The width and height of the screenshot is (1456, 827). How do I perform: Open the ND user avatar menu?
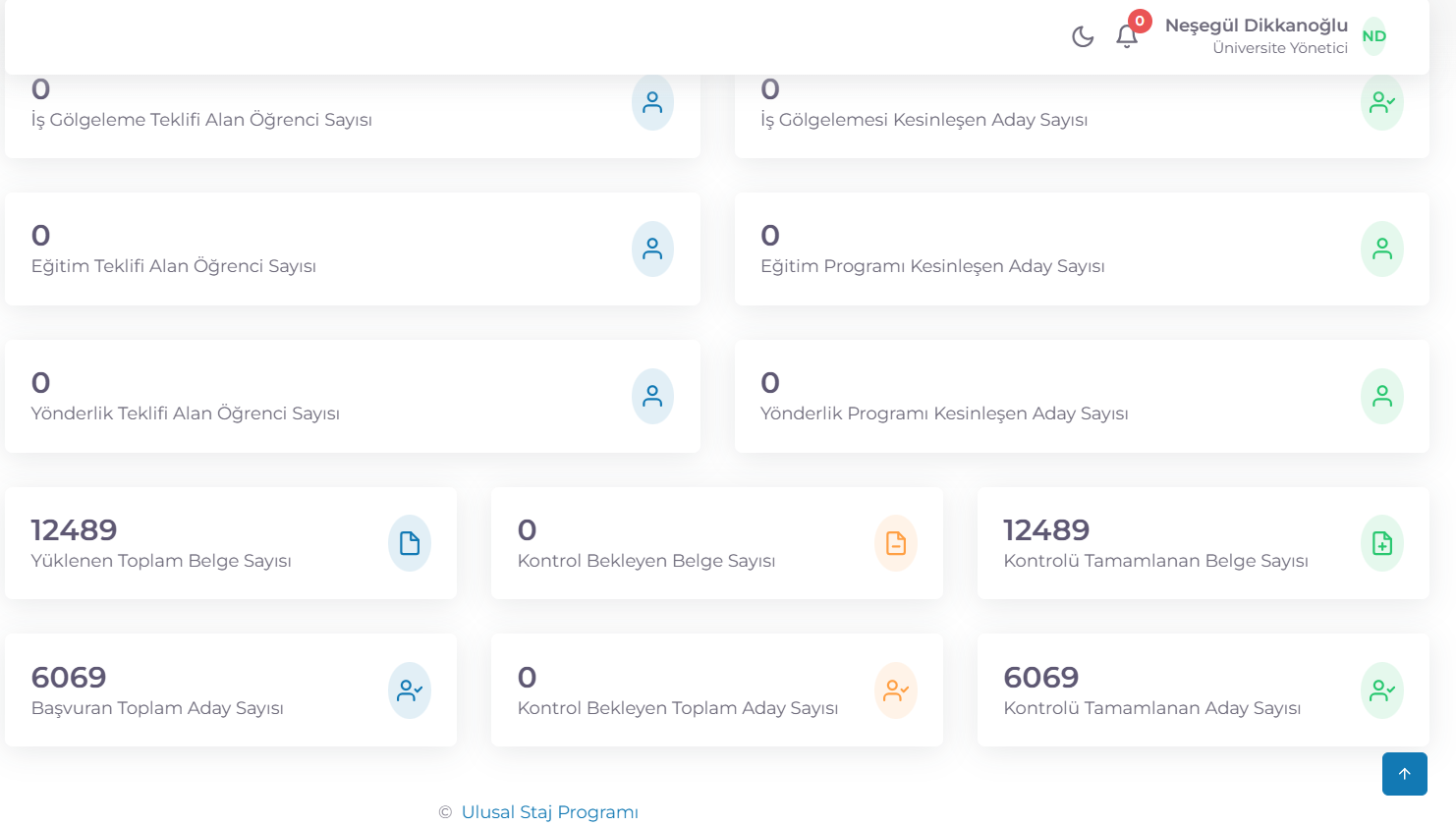coord(1373,36)
